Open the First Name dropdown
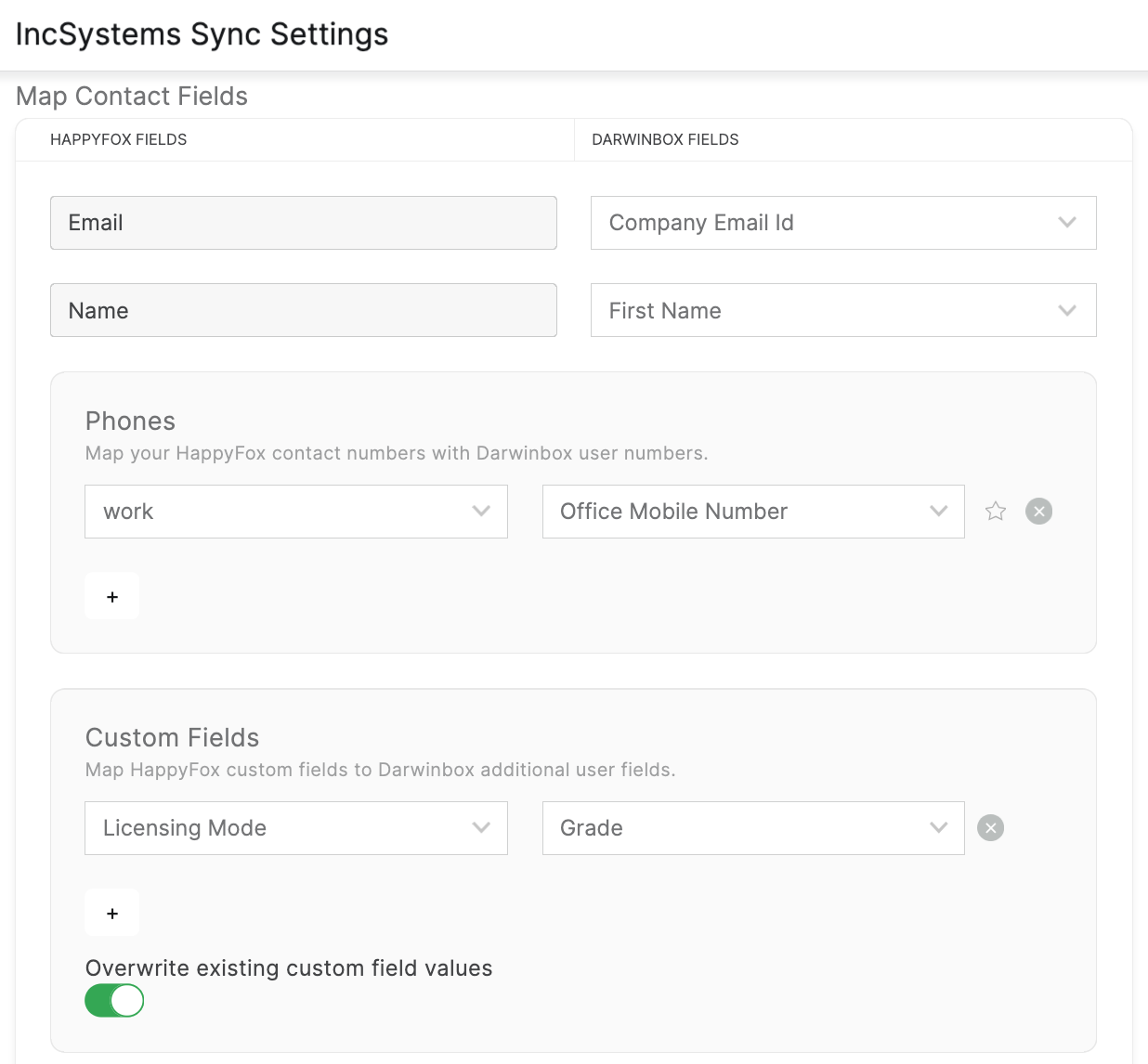Image resolution: width=1148 pixels, height=1064 pixels. point(843,310)
